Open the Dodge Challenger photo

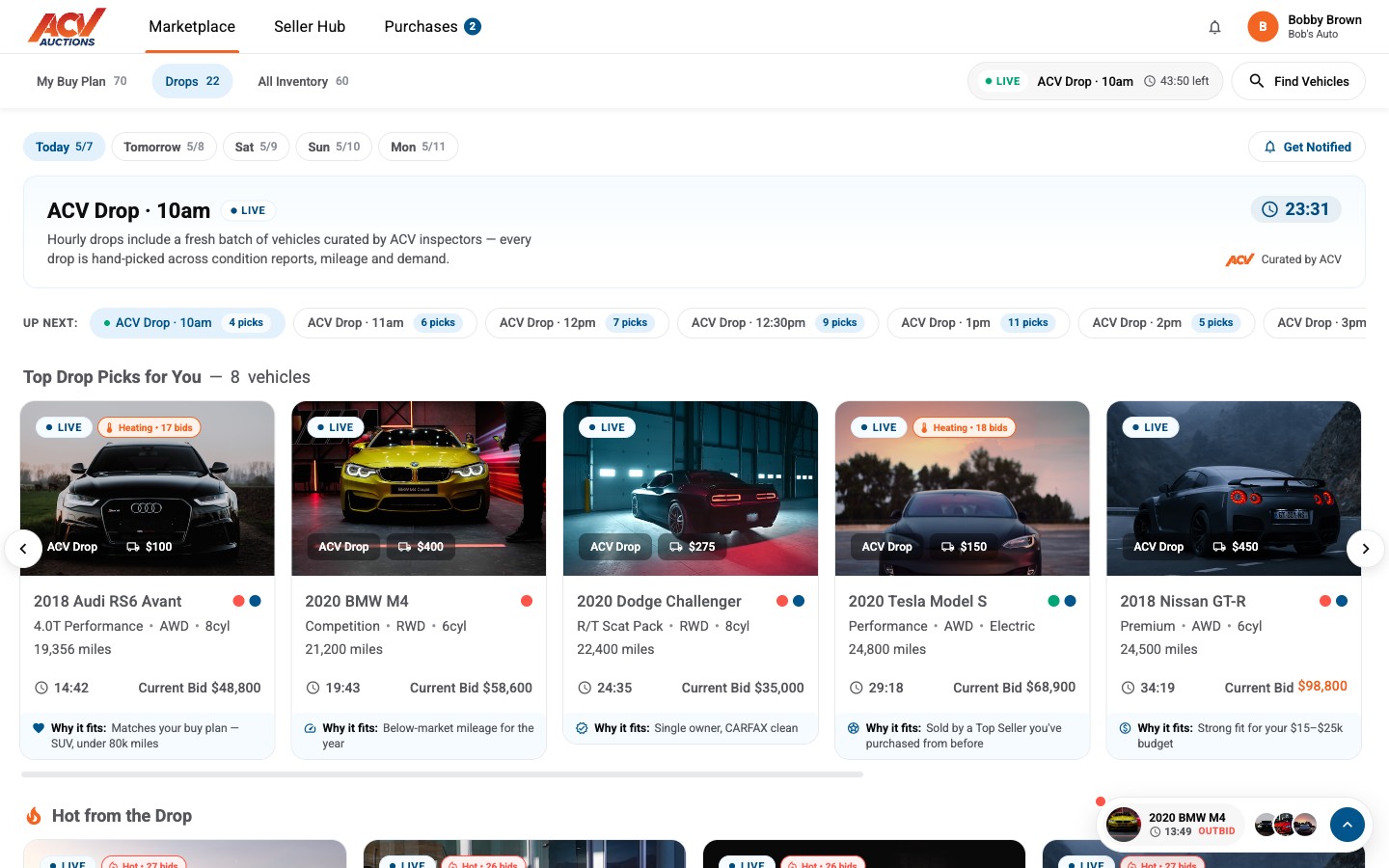691,488
